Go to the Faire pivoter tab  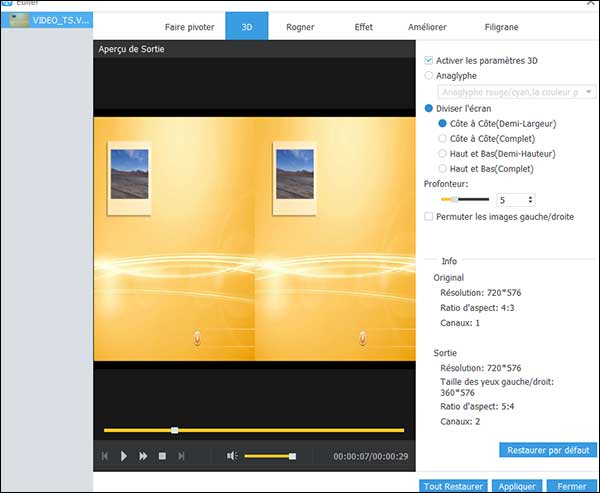pyautogui.click(x=190, y=27)
